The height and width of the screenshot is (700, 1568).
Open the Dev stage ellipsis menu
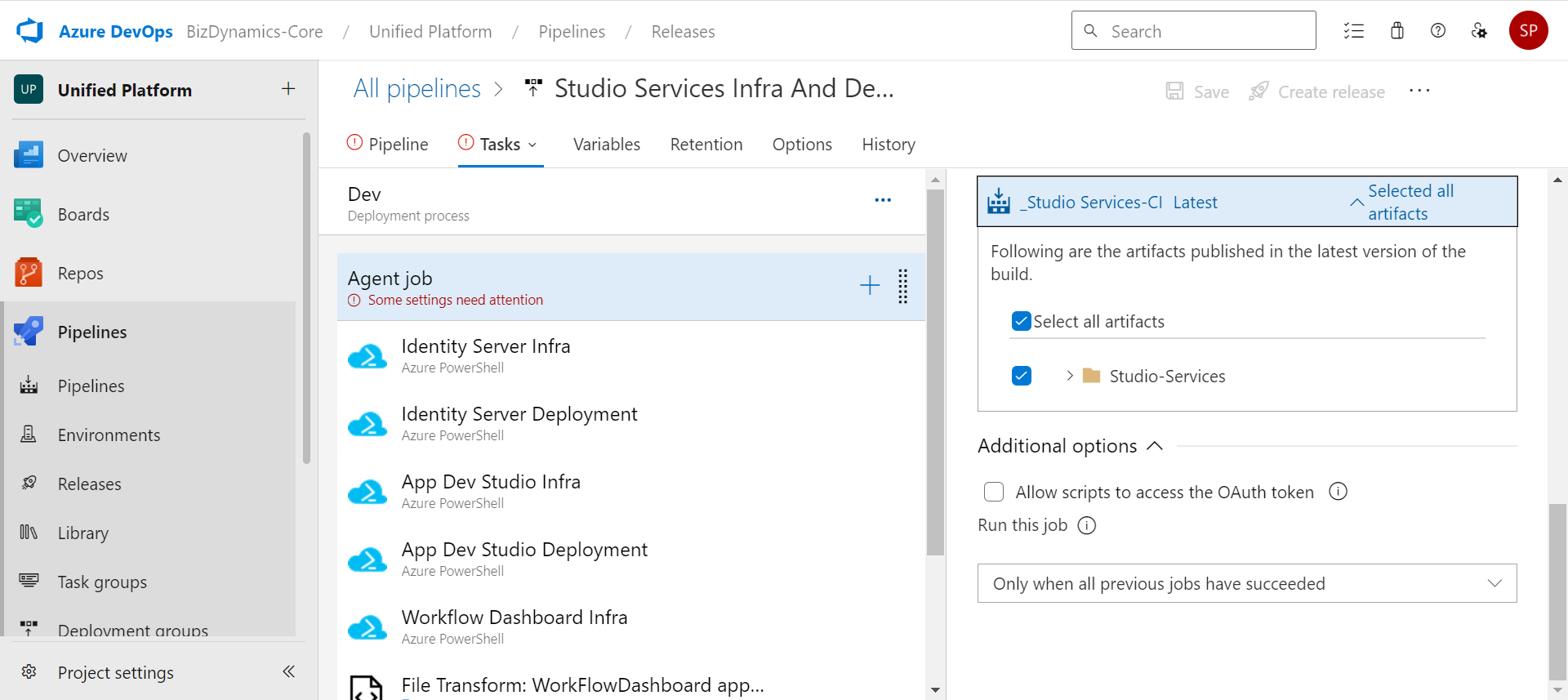click(883, 200)
